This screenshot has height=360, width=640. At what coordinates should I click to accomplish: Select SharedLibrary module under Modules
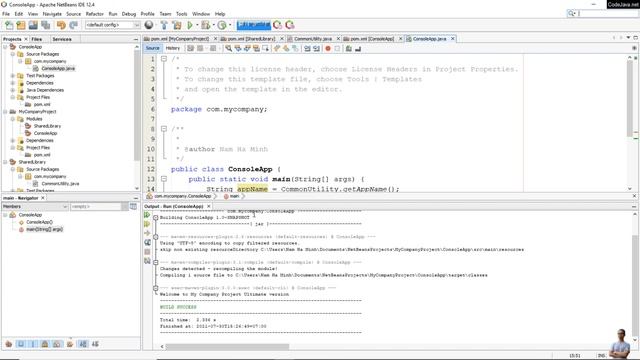pyautogui.click(x=47, y=126)
